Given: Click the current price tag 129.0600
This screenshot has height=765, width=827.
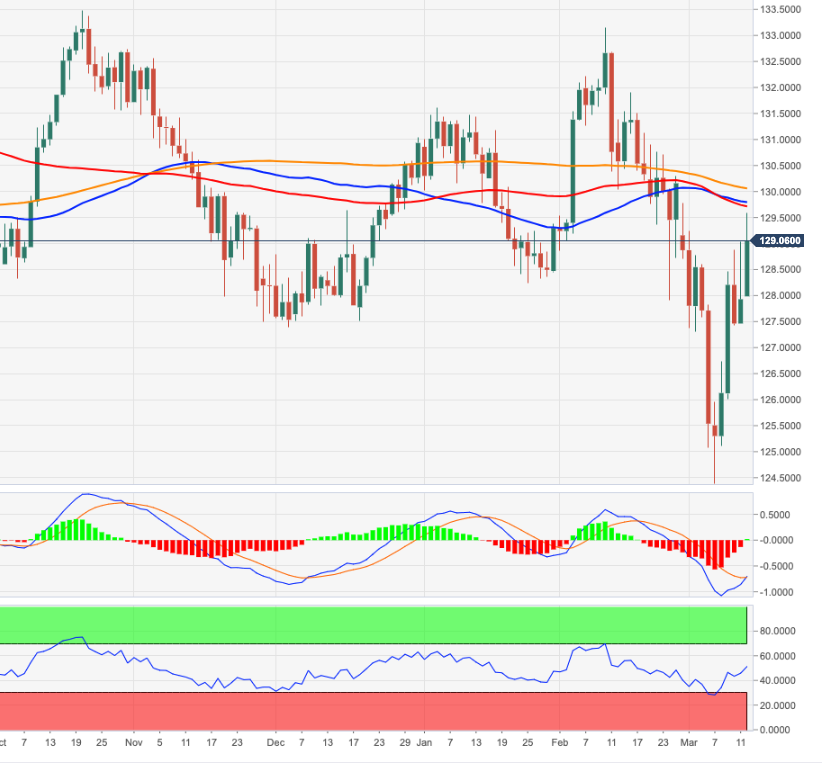Looking at the screenshot, I should click(x=785, y=241).
